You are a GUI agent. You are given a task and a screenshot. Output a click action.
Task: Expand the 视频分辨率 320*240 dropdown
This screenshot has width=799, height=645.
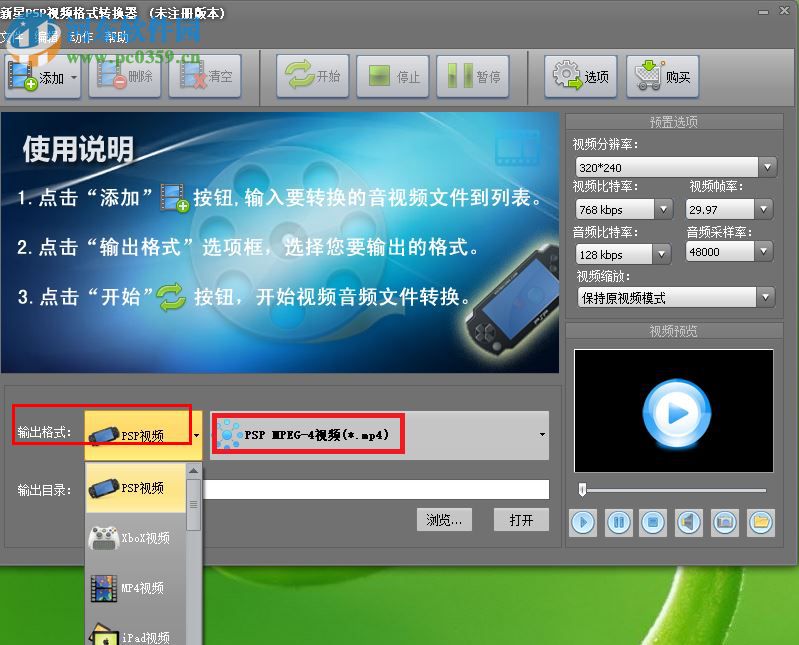point(767,167)
